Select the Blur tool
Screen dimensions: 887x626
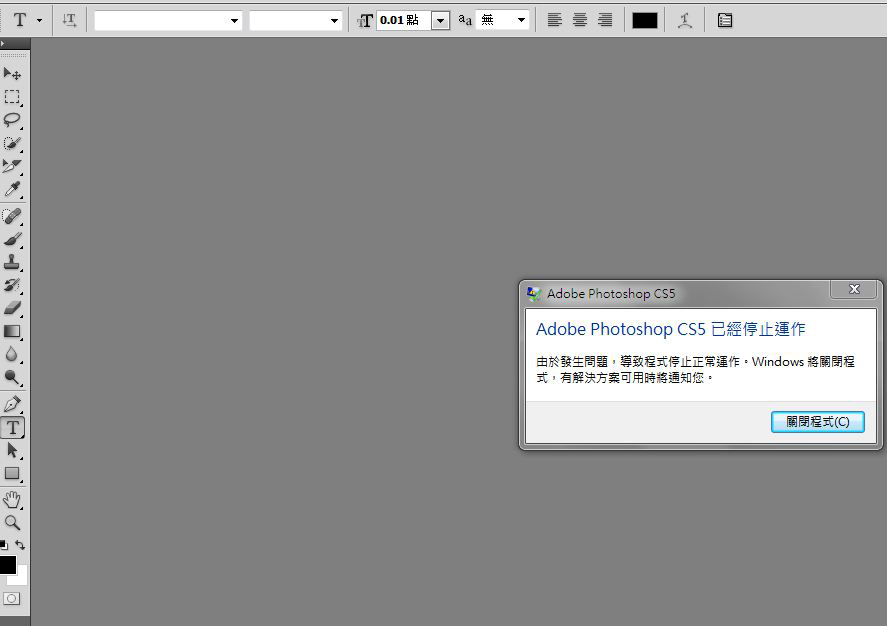coord(12,355)
